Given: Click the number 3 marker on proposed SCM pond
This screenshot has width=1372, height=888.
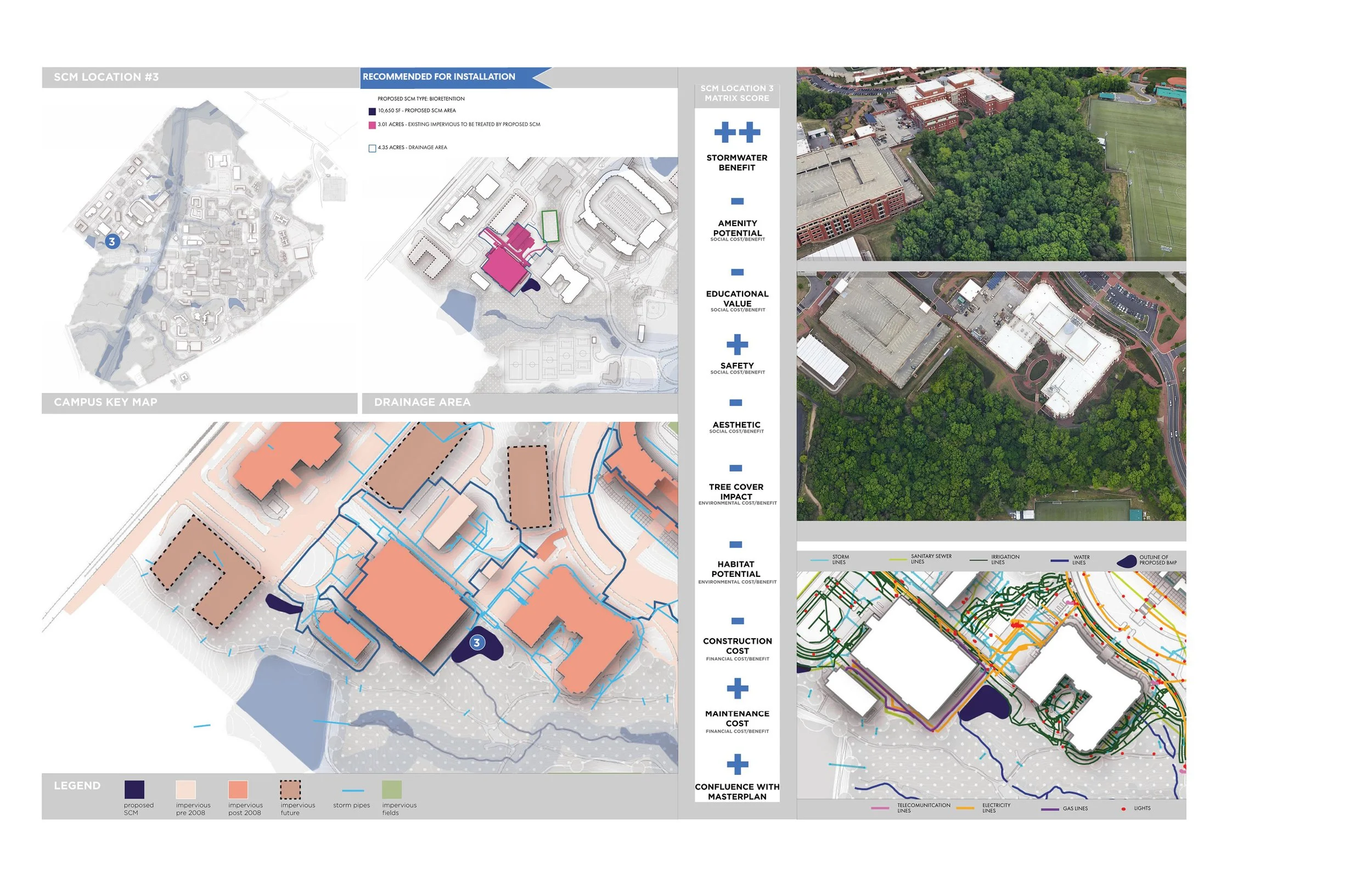Looking at the screenshot, I should (476, 642).
